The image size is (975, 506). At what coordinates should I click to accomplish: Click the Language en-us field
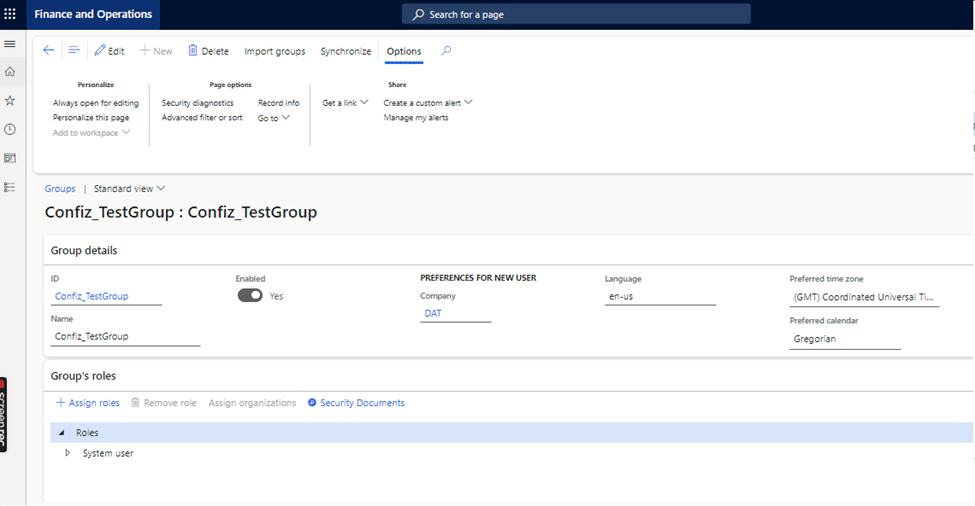pos(660,297)
